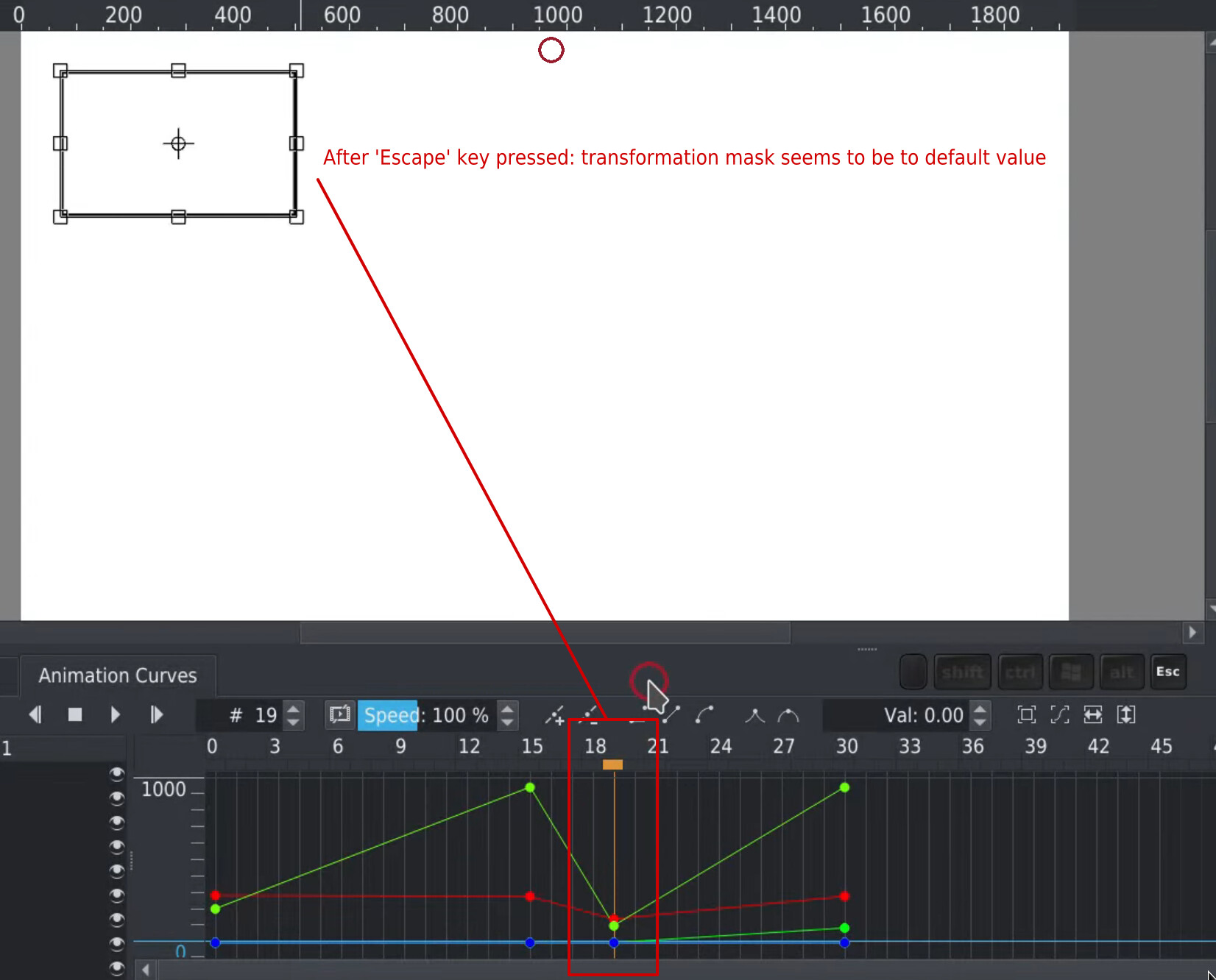1216x980 pixels.
Task: Set bezier curve interpolation mode
Action: coord(704,714)
